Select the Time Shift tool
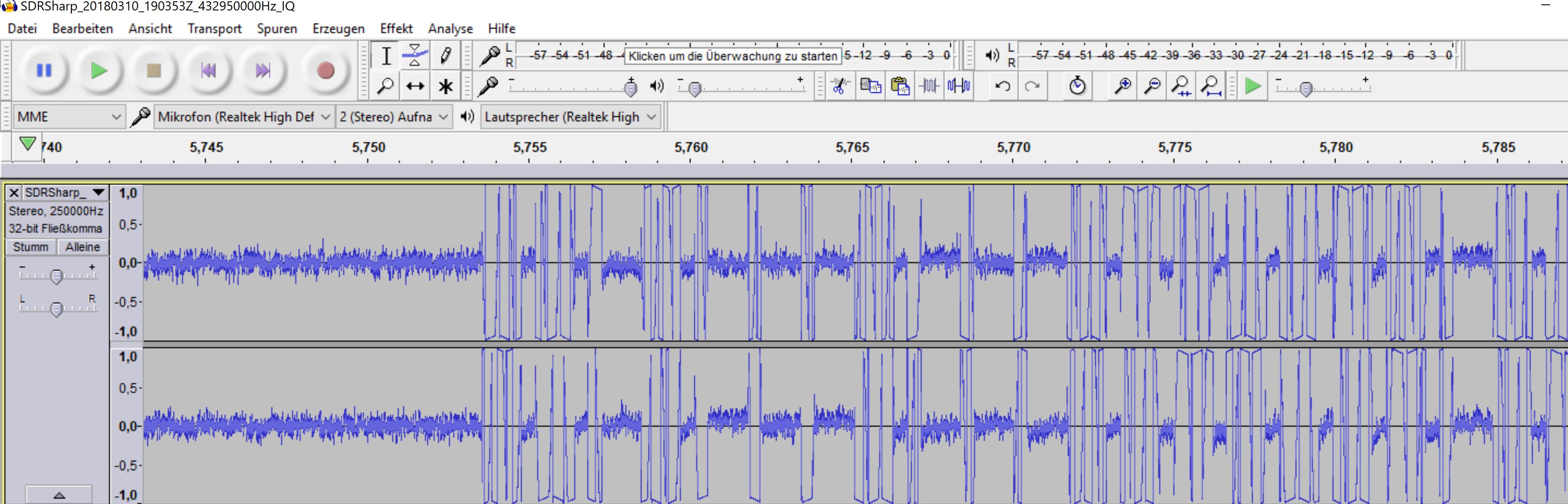The width and height of the screenshot is (1568, 504). coord(415,86)
